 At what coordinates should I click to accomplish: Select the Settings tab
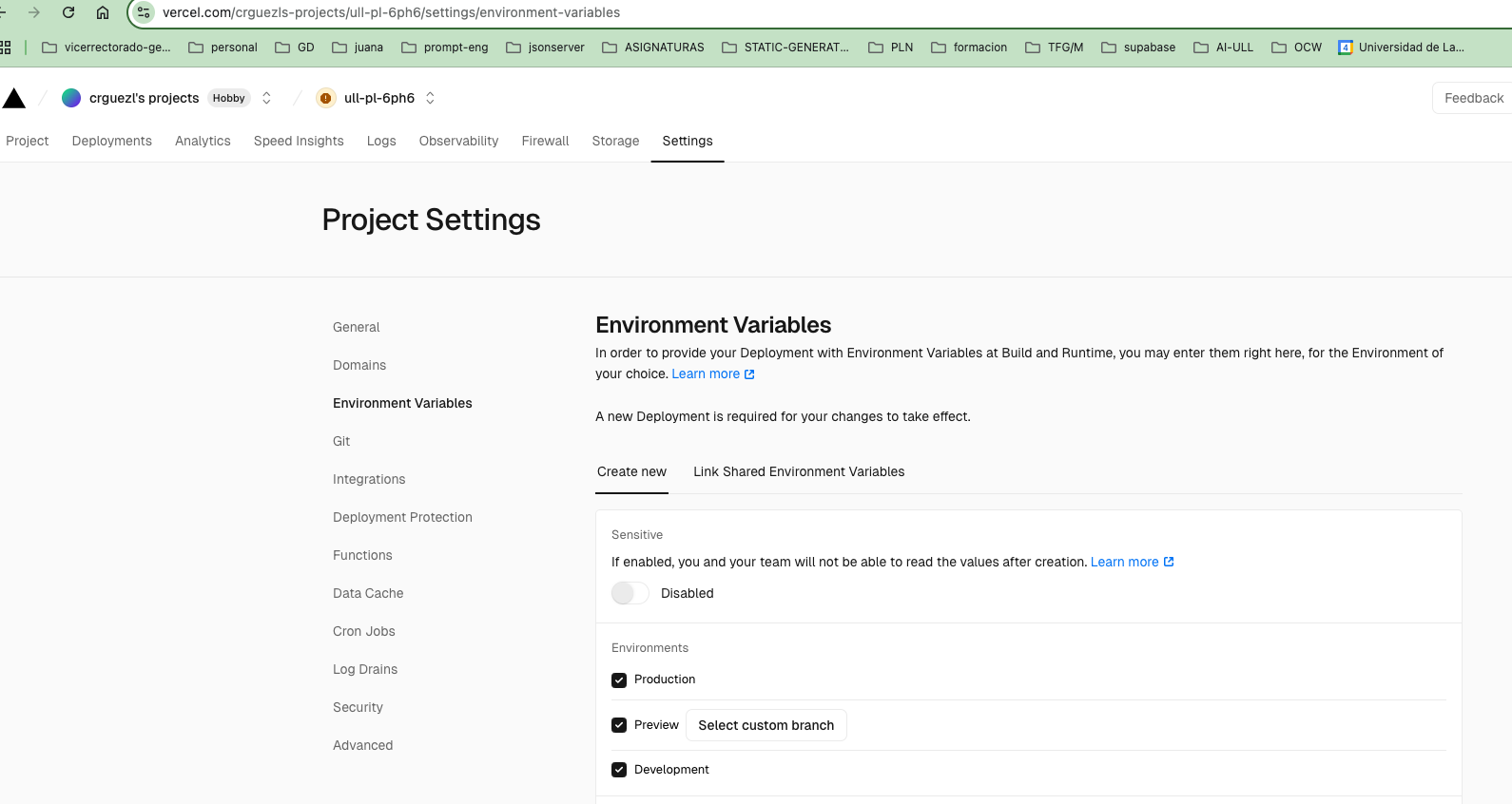(x=688, y=141)
